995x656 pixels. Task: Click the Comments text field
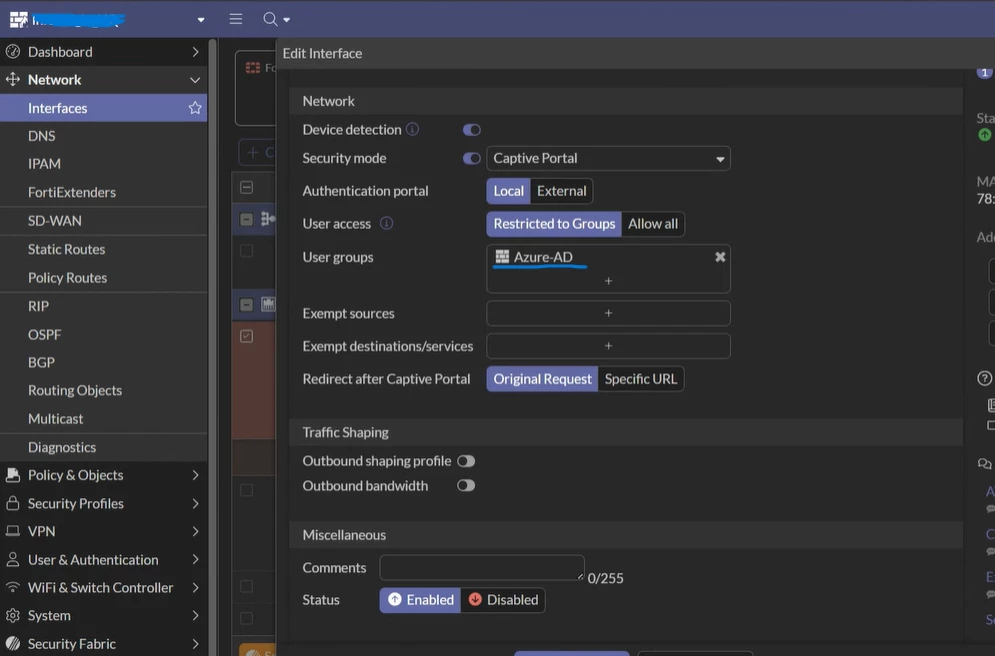click(x=482, y=568)
